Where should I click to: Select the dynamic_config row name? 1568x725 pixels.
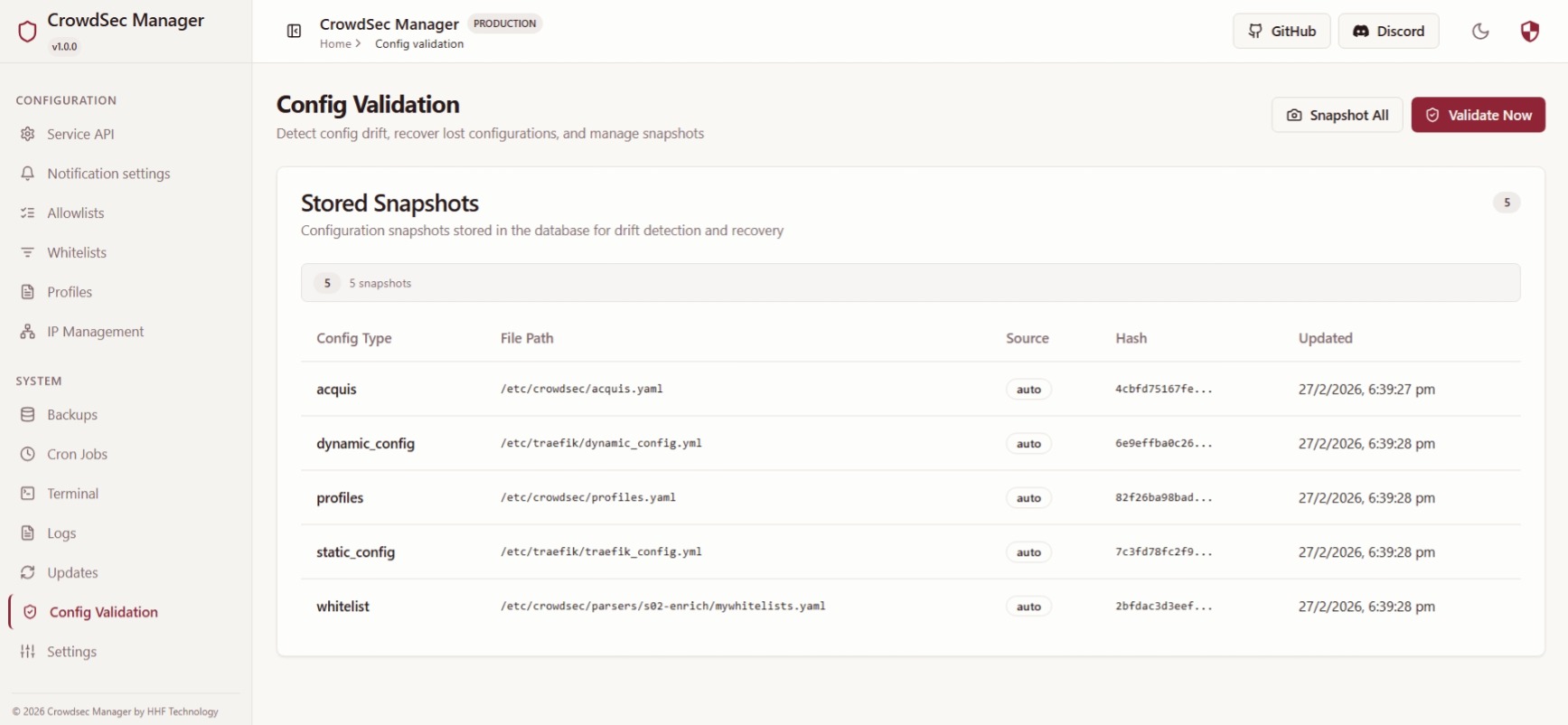point(365,444)
